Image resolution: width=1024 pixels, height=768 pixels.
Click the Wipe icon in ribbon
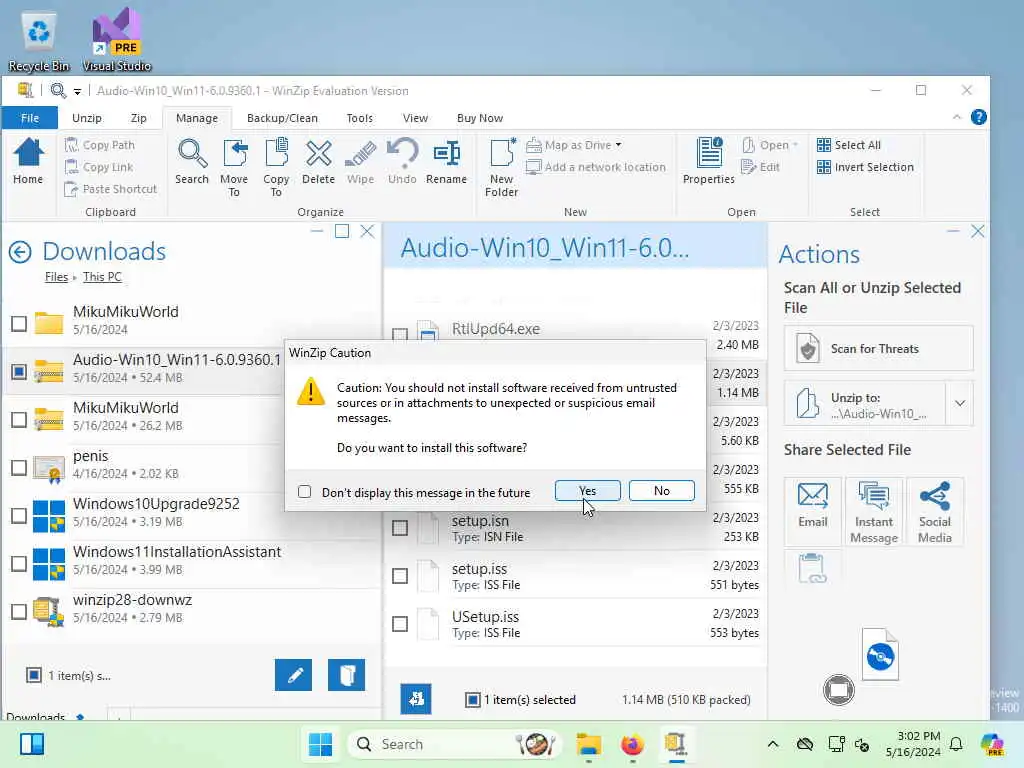tap(360, 161)
